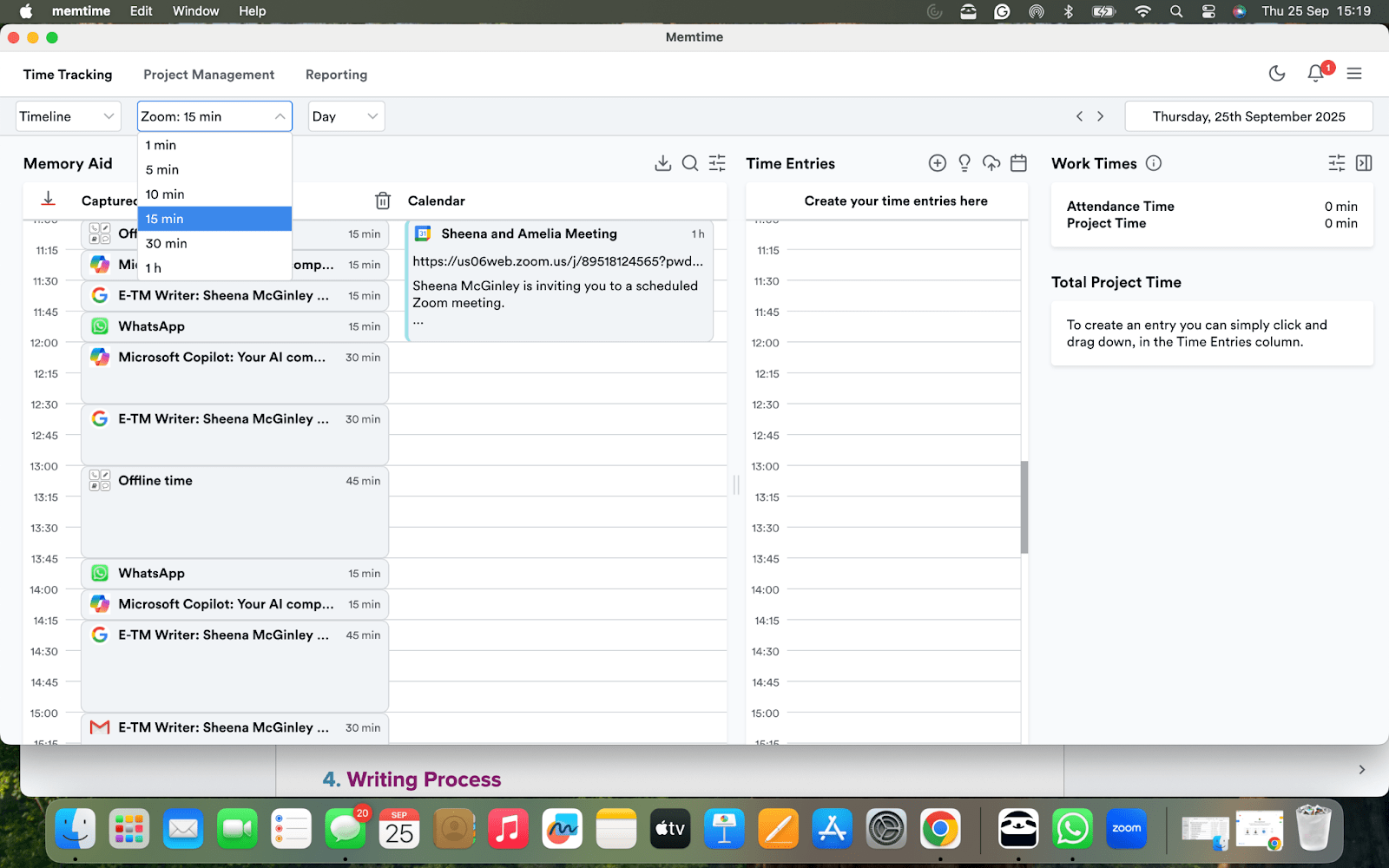Open Memtime app icon in Dock
The image size is (1389, 868).
[x=1018, y=830]
